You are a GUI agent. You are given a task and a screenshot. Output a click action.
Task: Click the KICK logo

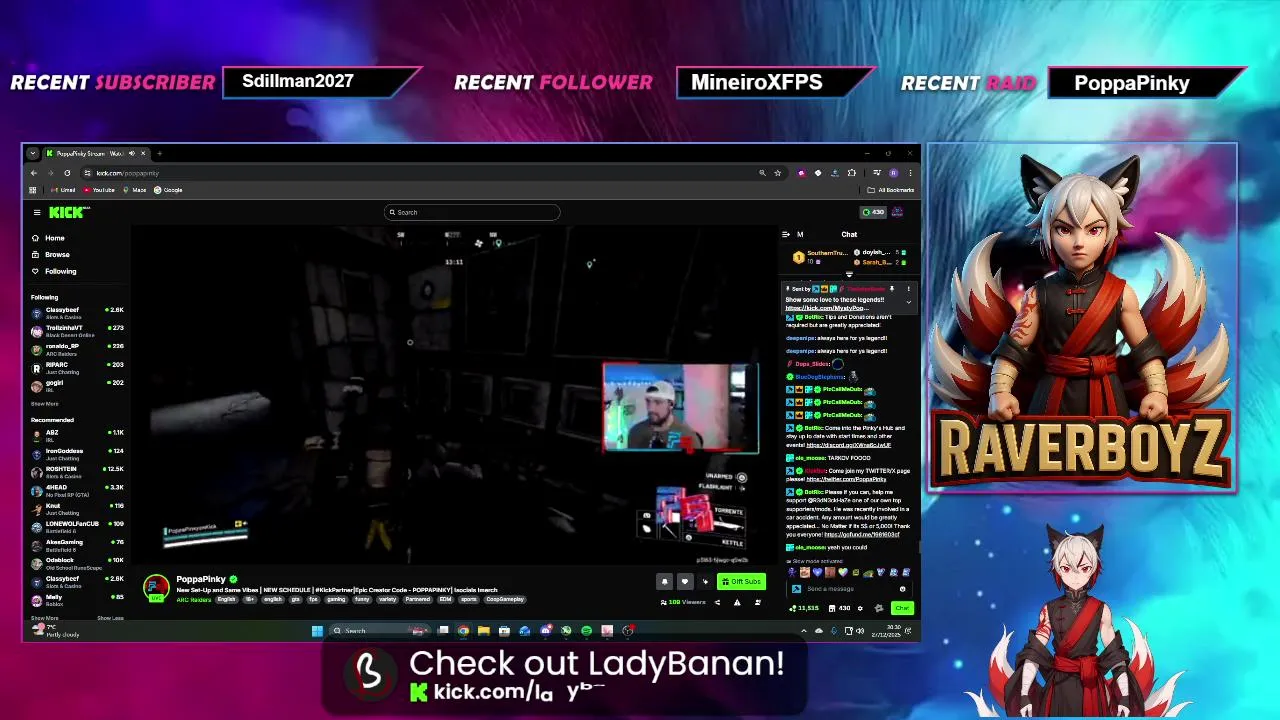pos(69,212)
